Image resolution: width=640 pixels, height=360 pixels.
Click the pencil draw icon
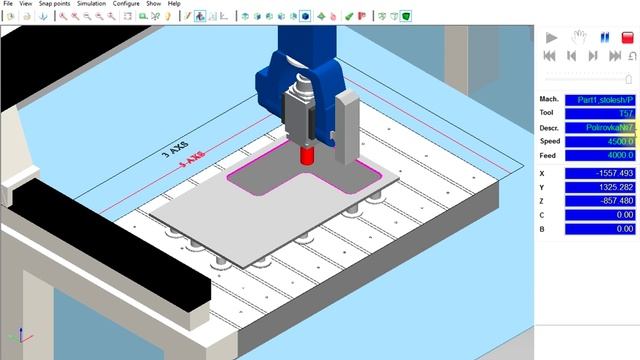(x=187, y=16)
